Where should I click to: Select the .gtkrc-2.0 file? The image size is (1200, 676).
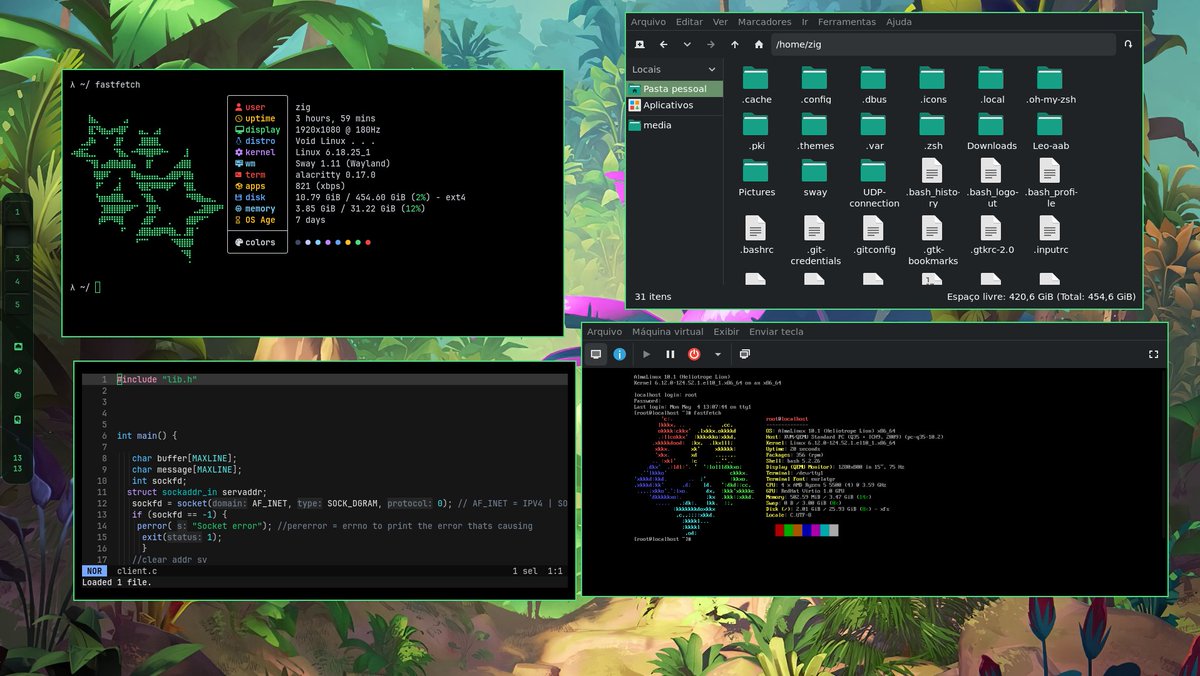(992, 236)
